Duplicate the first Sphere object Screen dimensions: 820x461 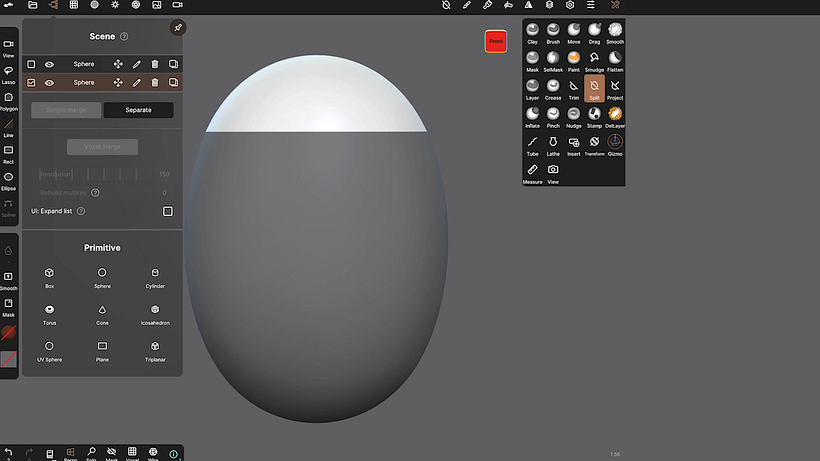click(173, 64)
